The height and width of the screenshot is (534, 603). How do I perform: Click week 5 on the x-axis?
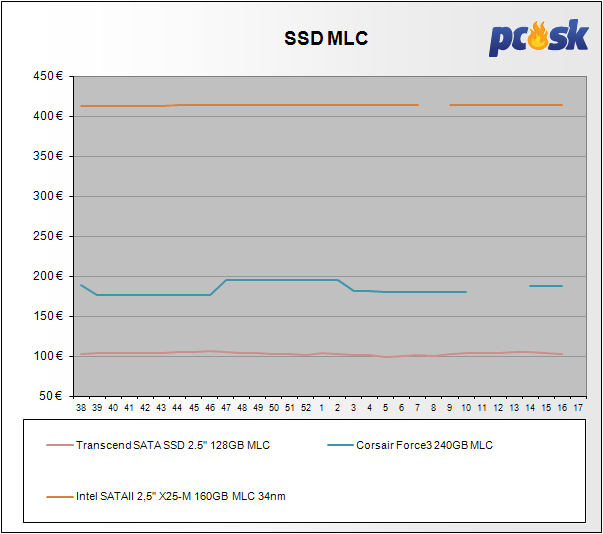click(385, 408)
